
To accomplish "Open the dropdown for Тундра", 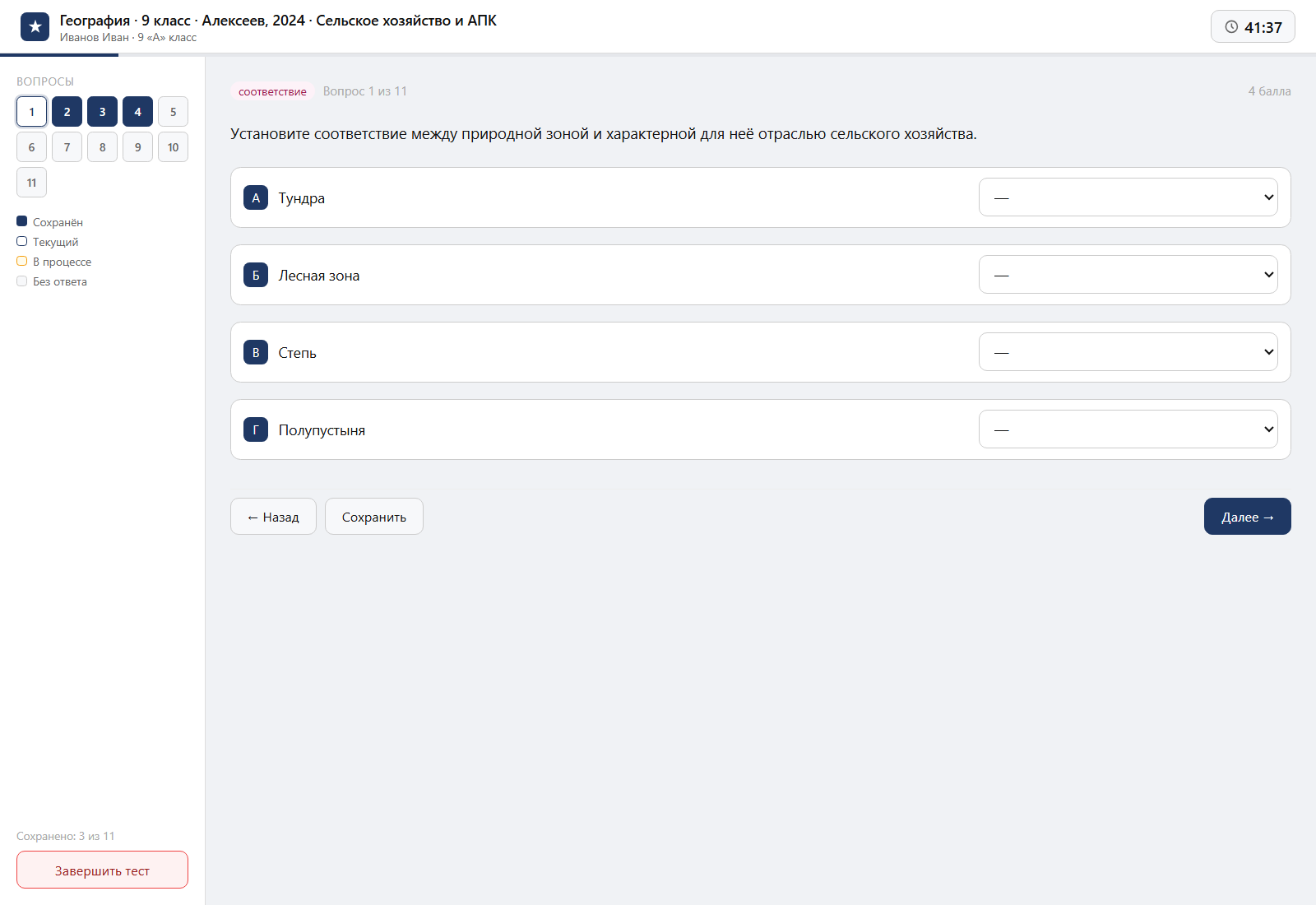I will (1128, 197).
